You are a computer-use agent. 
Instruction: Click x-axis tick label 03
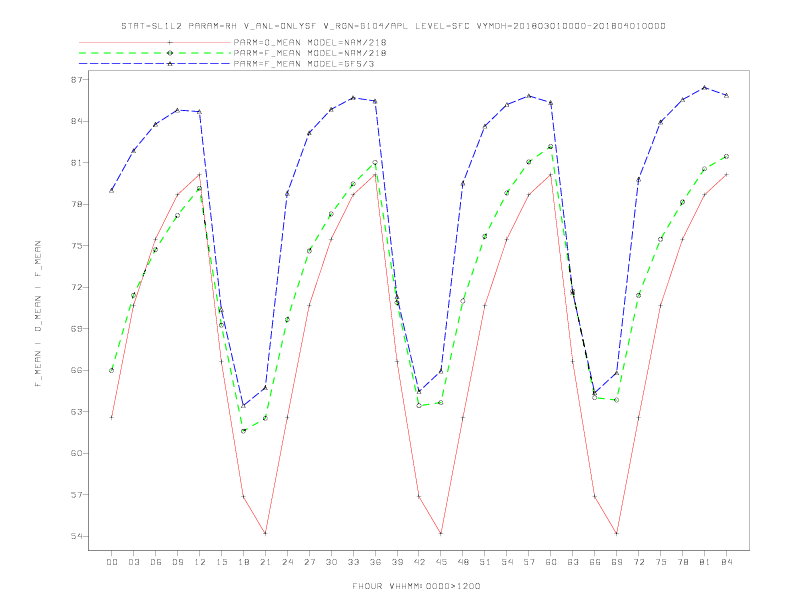(x=133, y=562)
